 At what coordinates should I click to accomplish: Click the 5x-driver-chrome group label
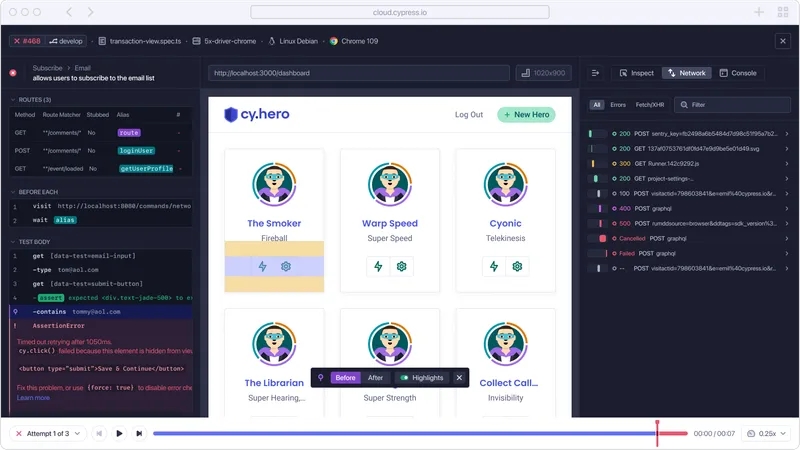point(224,41)
